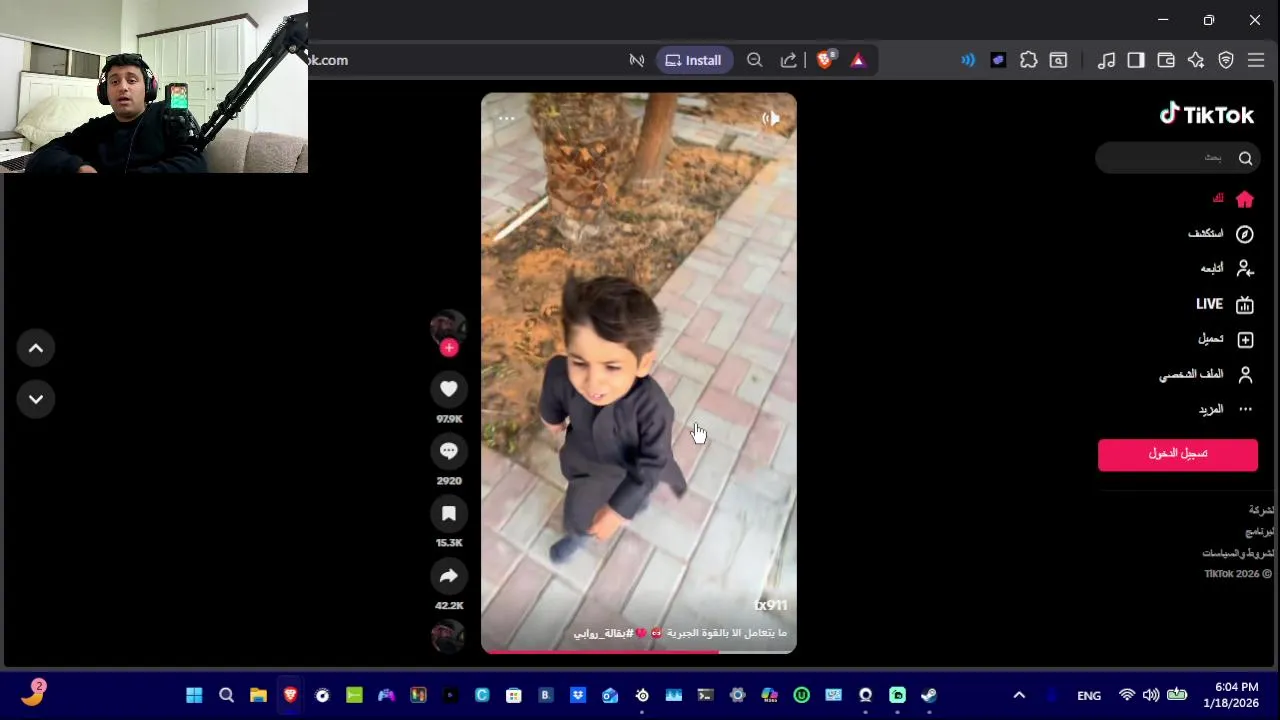Go to the previous video with up chevron
The width and height of the screenshot is (1280, 720).
36,348
